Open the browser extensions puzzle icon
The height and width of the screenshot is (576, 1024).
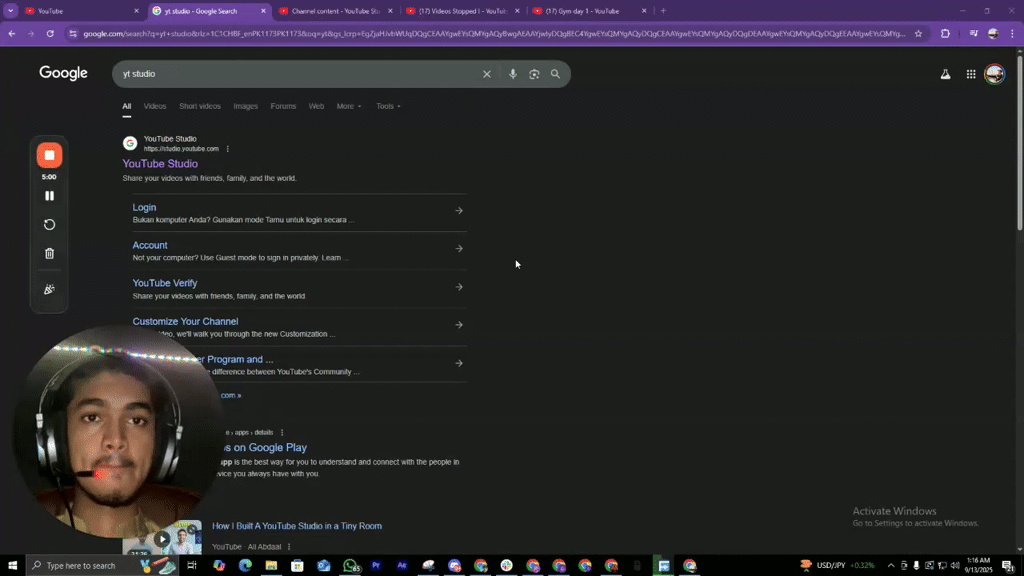(x=945, y=33)
